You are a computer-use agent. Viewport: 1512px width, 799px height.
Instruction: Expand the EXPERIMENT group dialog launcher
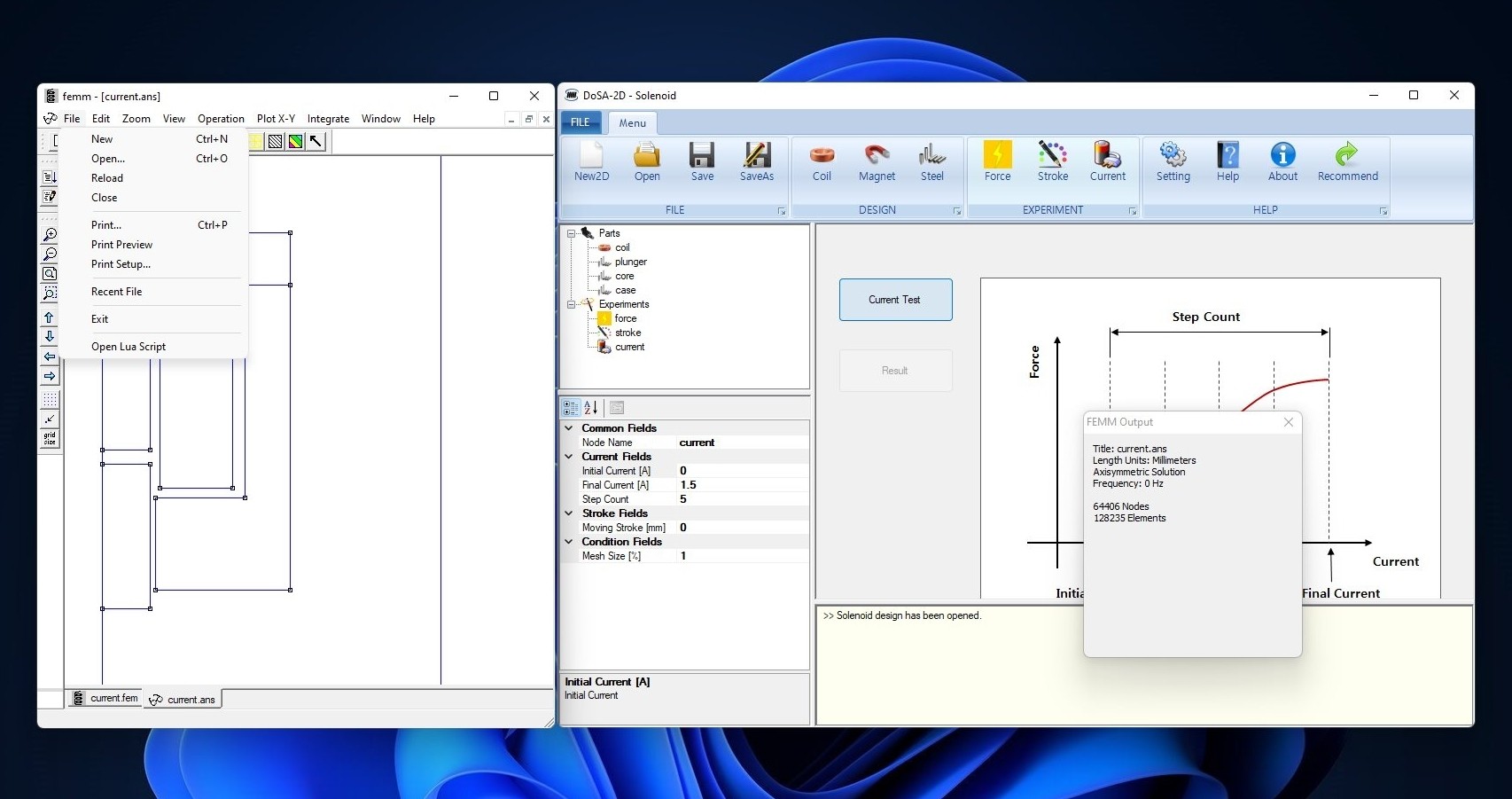pyautogui.click(x=1133, y=211)
